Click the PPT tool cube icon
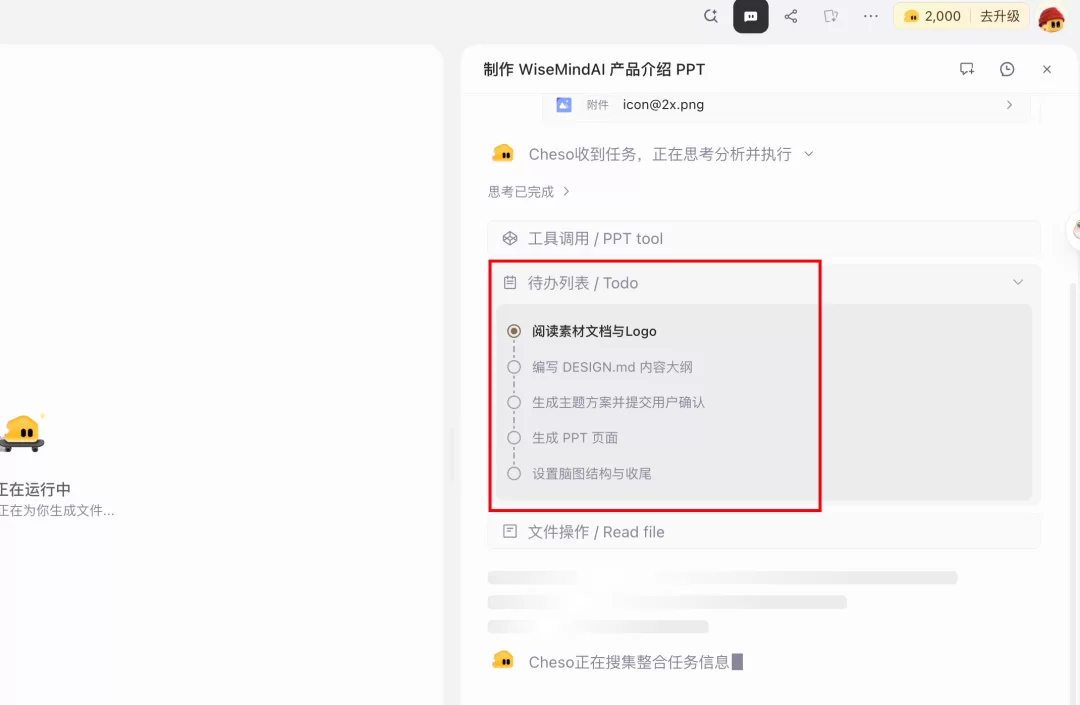1080x705 pixels. [x=510, y=238]
